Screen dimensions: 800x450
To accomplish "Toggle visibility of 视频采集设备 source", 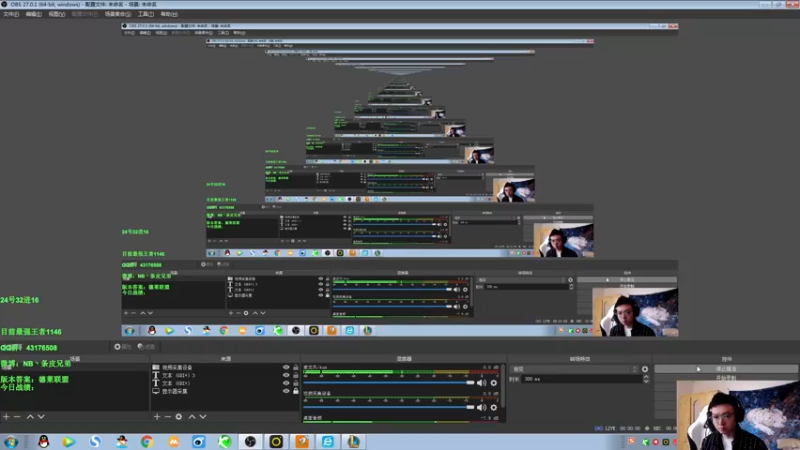I will (286, 367).
